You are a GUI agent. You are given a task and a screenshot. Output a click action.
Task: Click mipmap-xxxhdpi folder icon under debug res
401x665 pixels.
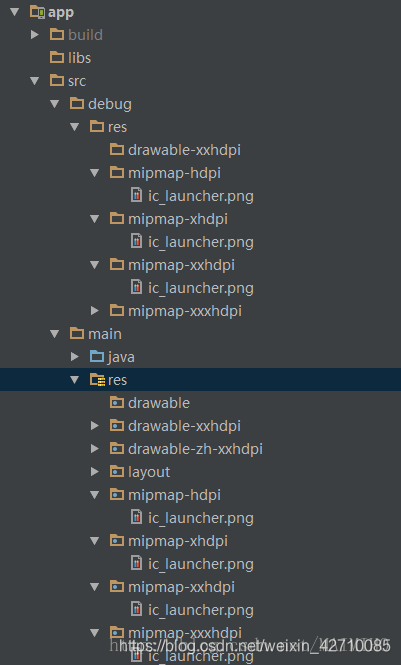pos(117,310)
